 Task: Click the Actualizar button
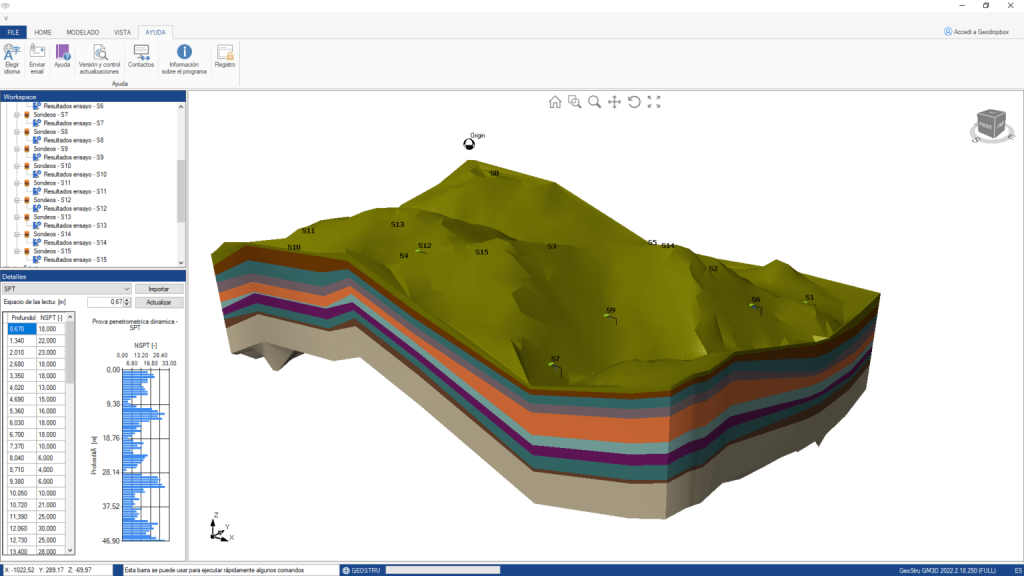pos(159,302)
